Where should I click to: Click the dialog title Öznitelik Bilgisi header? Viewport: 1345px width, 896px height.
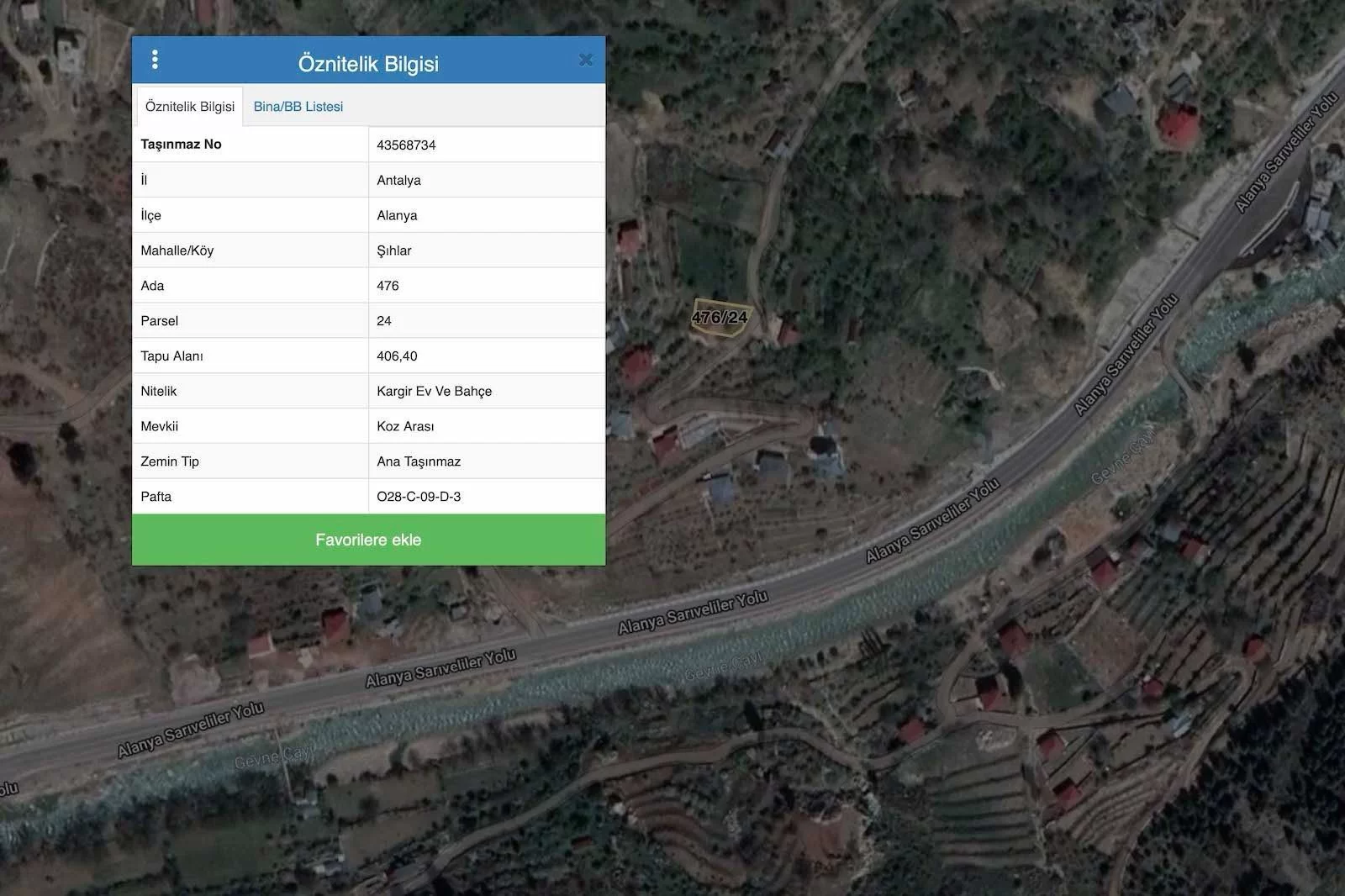(x=368, y=64)
